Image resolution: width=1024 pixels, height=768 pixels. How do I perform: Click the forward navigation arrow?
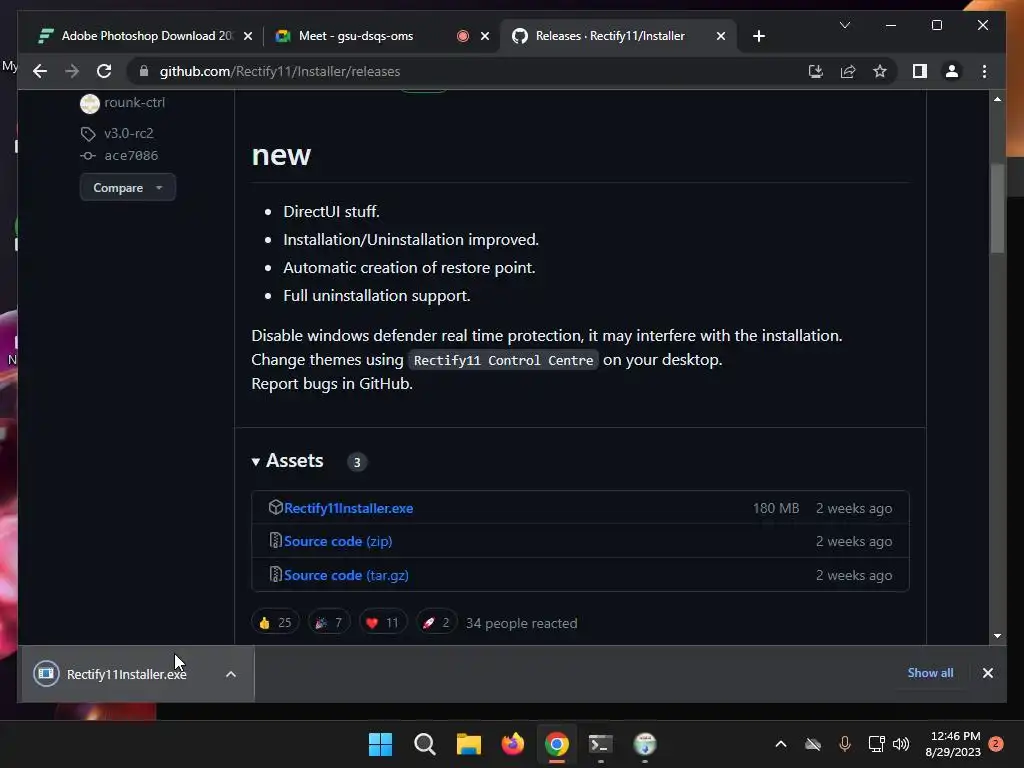coord(72,71)
